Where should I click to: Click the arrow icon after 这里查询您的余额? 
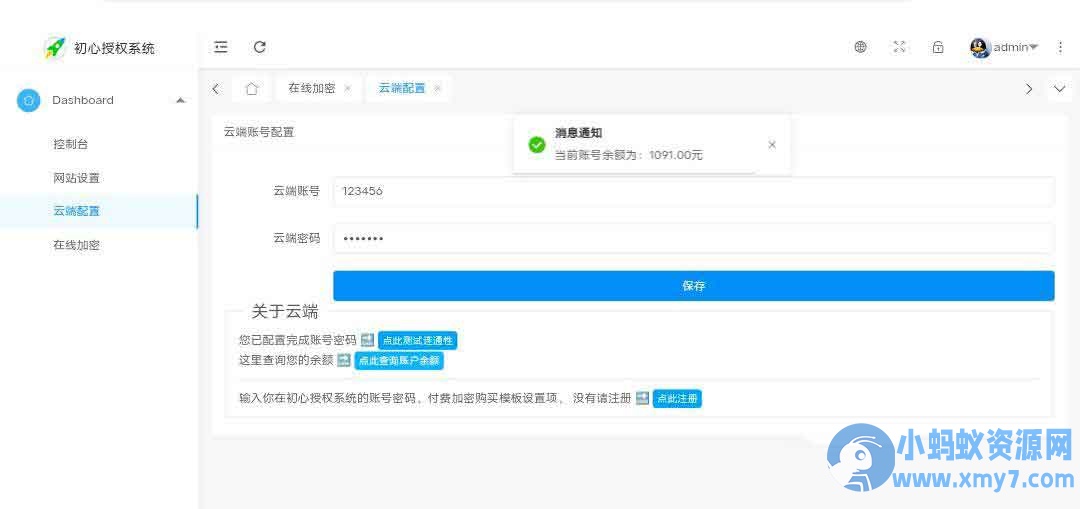pyautogui.click(x=344, y=360)
